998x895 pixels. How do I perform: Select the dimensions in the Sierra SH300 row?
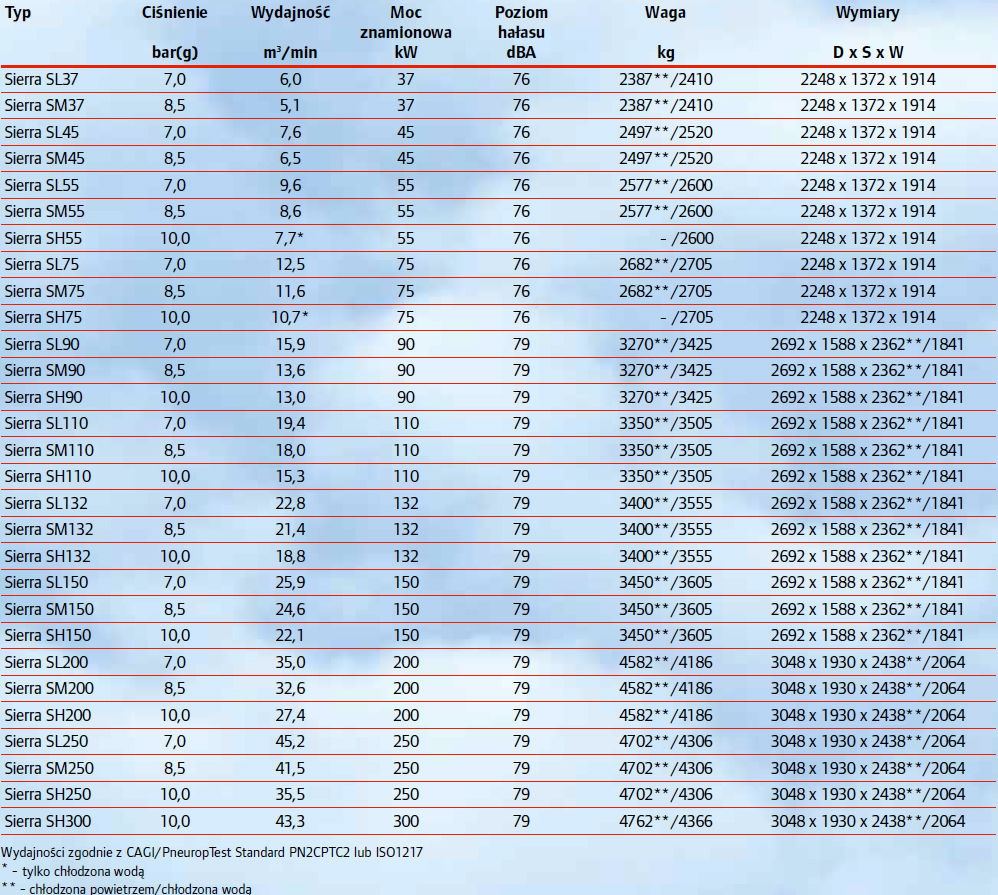point(868,821)
